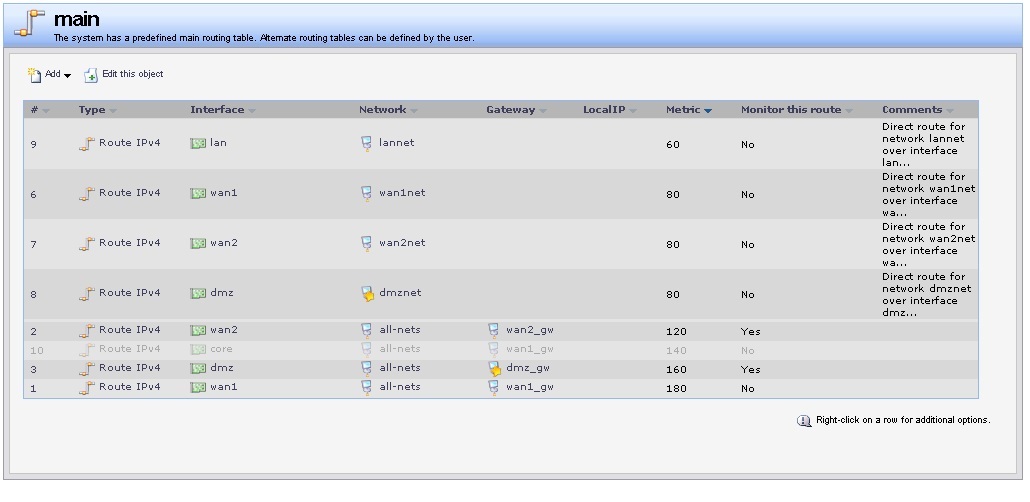Click the wan1net network icon
The width and height of the screenshot is (1030, 502).
point(367,193)
